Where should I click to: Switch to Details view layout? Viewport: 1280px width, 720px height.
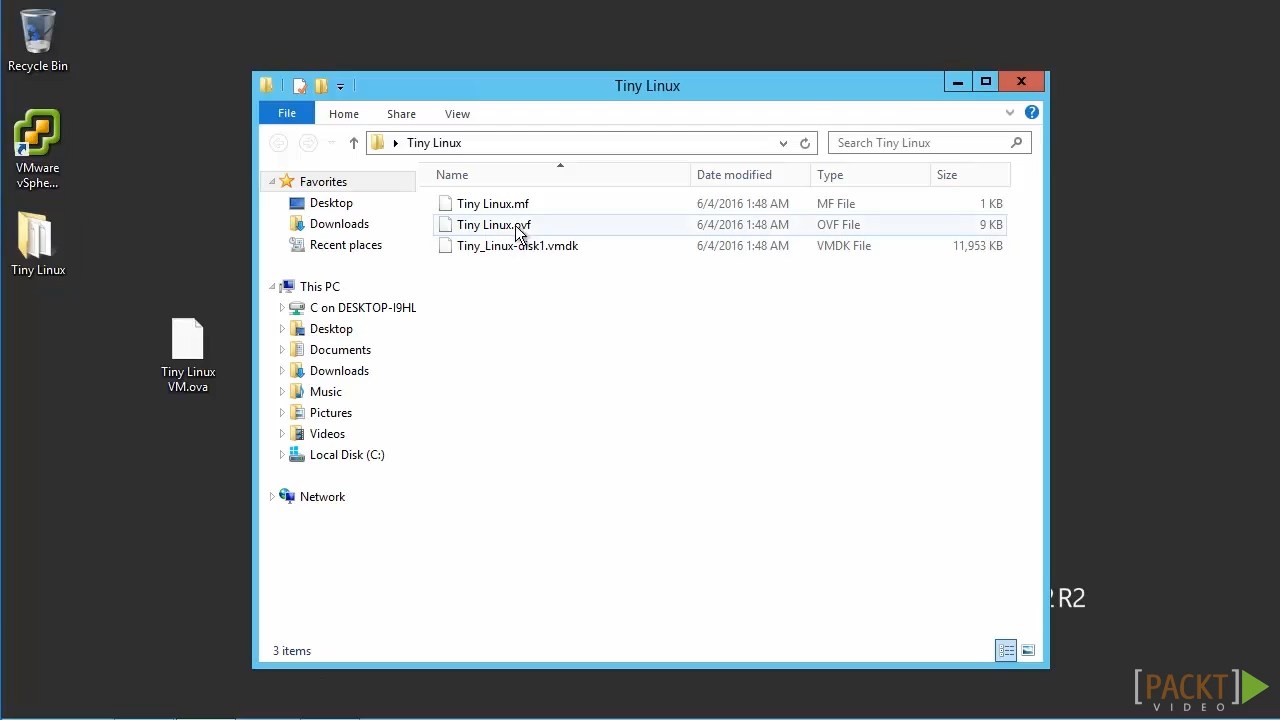tap(1006, 651)
